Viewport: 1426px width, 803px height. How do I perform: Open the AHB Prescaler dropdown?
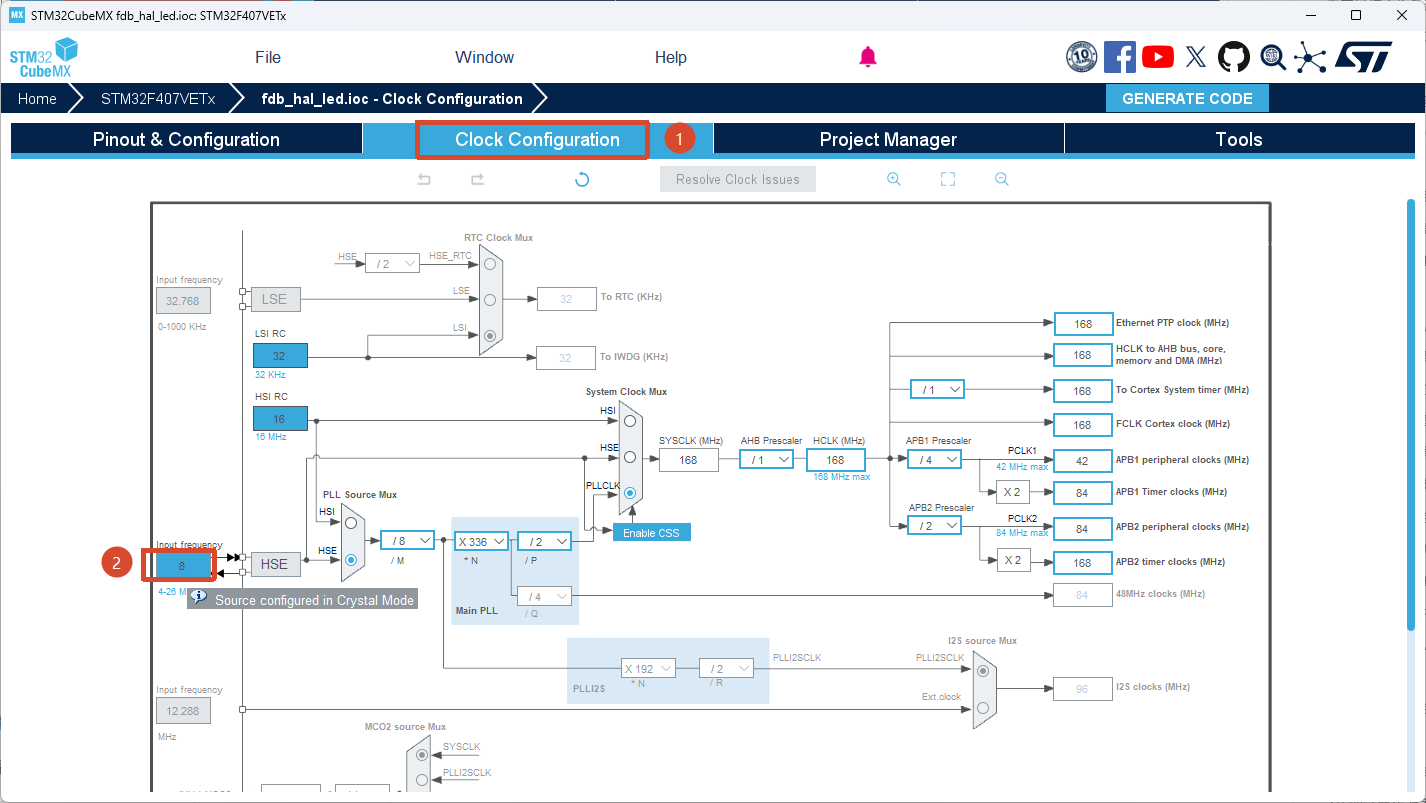click(x=766, y=459)
